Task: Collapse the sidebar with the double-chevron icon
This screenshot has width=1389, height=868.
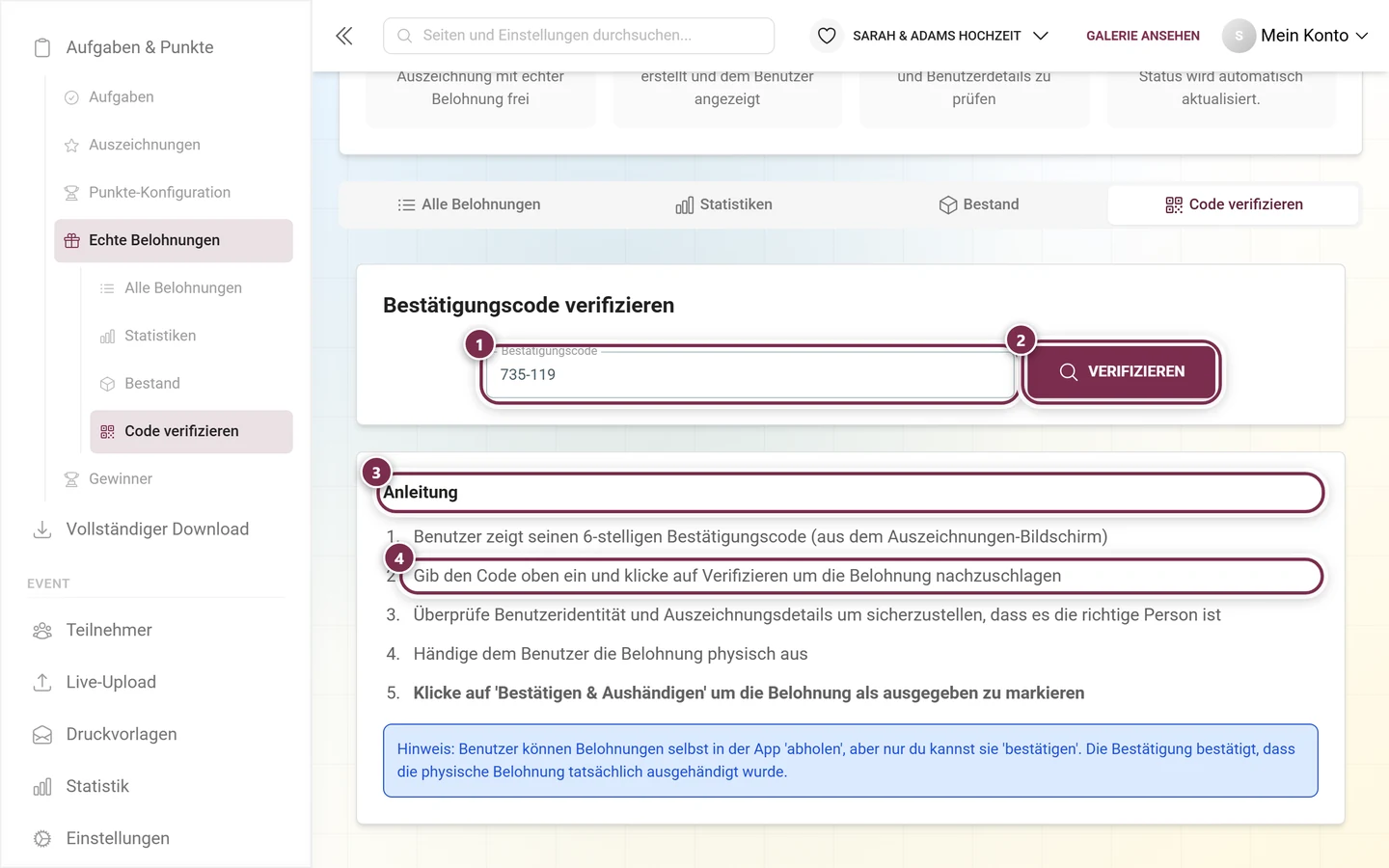Action: coord(344,36)
